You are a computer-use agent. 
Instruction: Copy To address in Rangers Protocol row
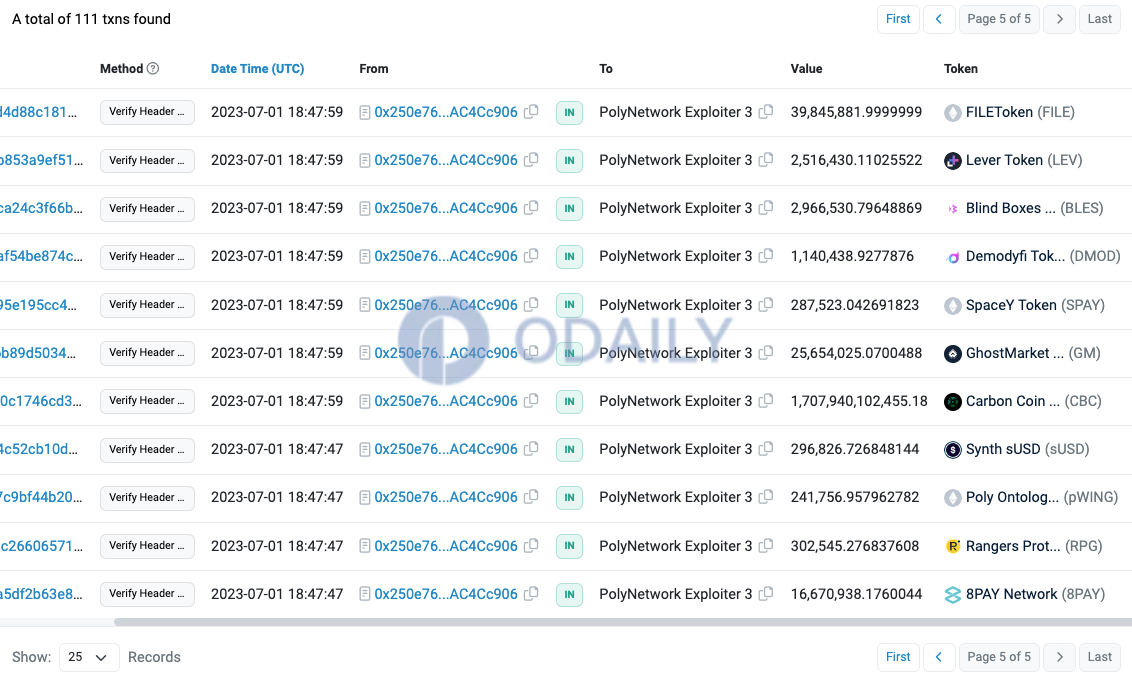tap(766, 545)
